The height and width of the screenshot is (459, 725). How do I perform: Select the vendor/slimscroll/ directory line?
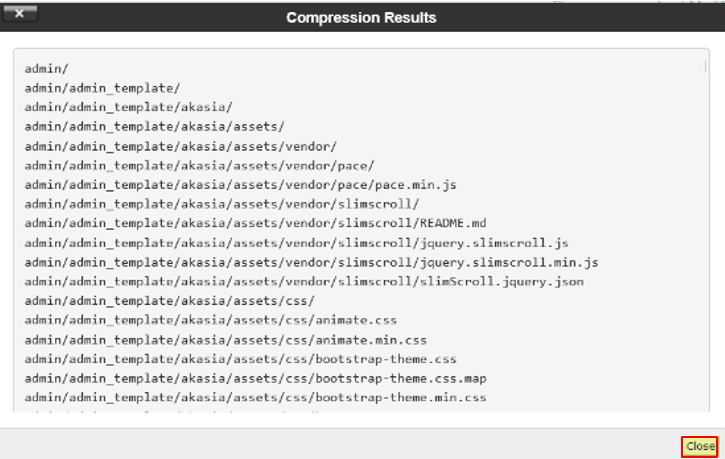221,204
